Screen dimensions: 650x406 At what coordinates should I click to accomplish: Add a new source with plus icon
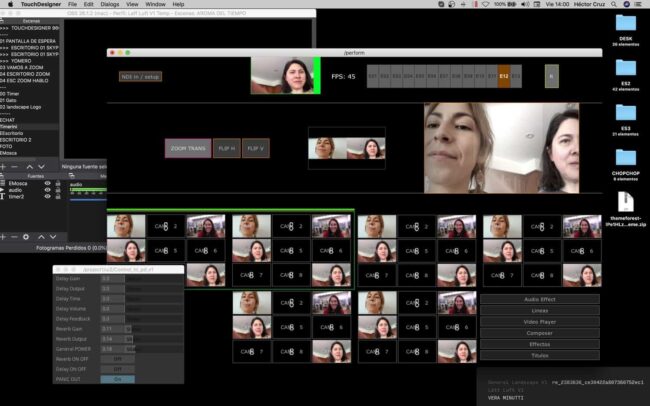point(4,236)
